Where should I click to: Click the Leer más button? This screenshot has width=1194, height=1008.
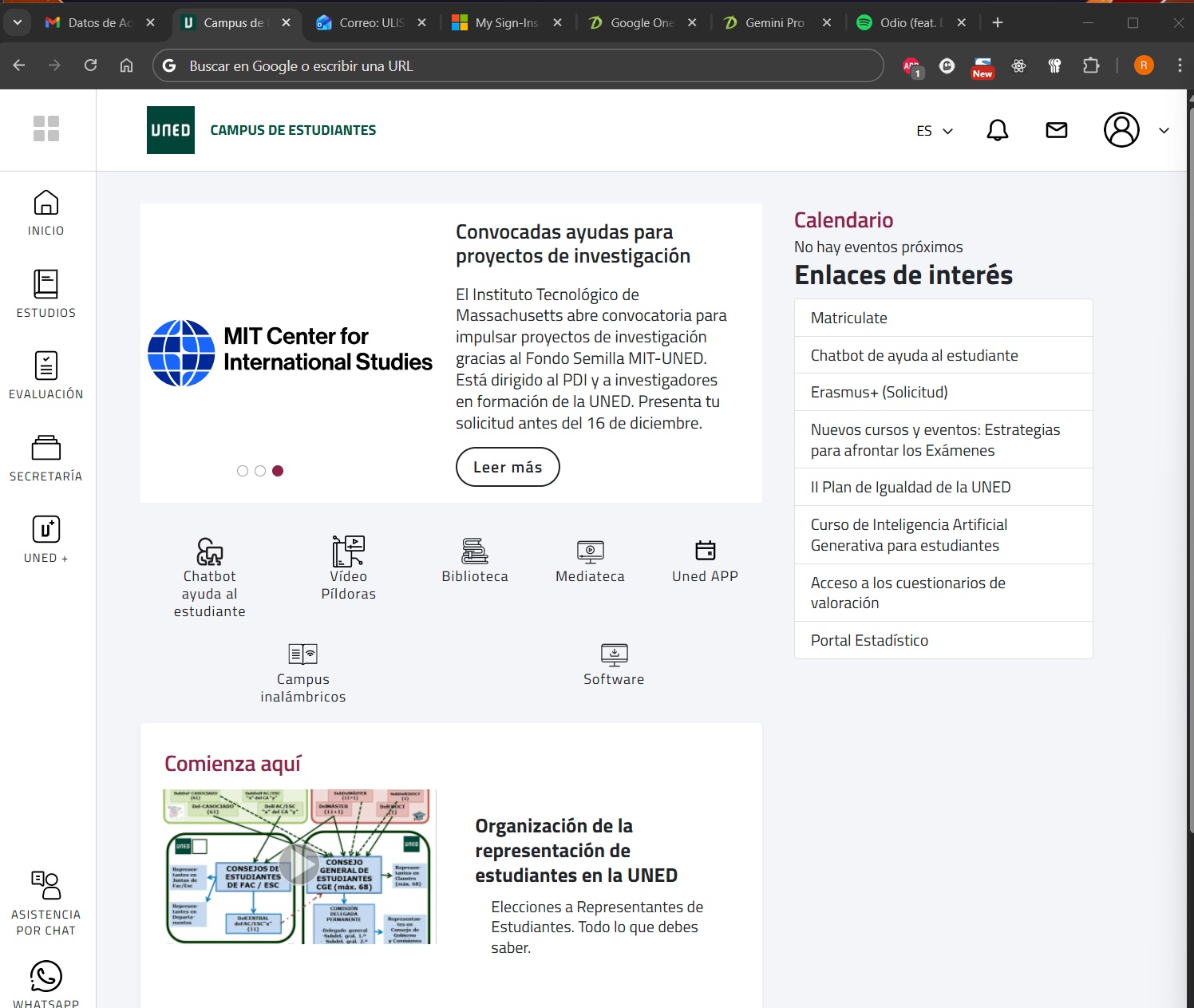[508, 467]
